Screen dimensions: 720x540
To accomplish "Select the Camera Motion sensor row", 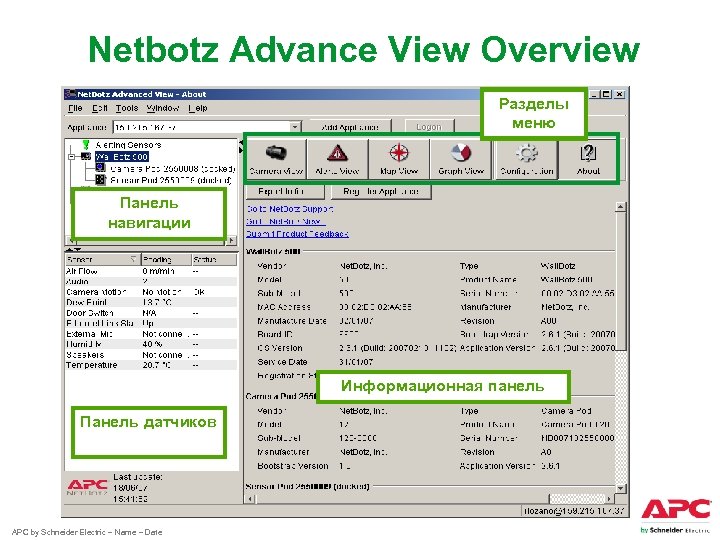I will (151, 292).
